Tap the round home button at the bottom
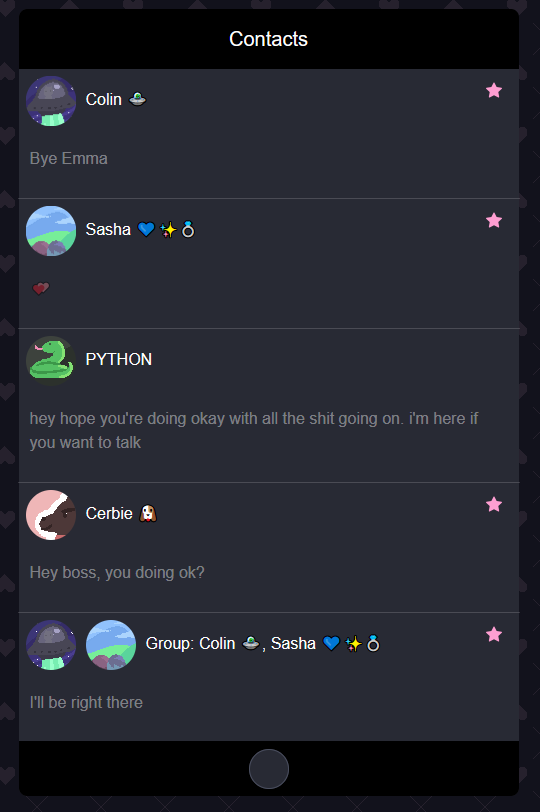This screenshot has width=540, height=812. [269, 769]
